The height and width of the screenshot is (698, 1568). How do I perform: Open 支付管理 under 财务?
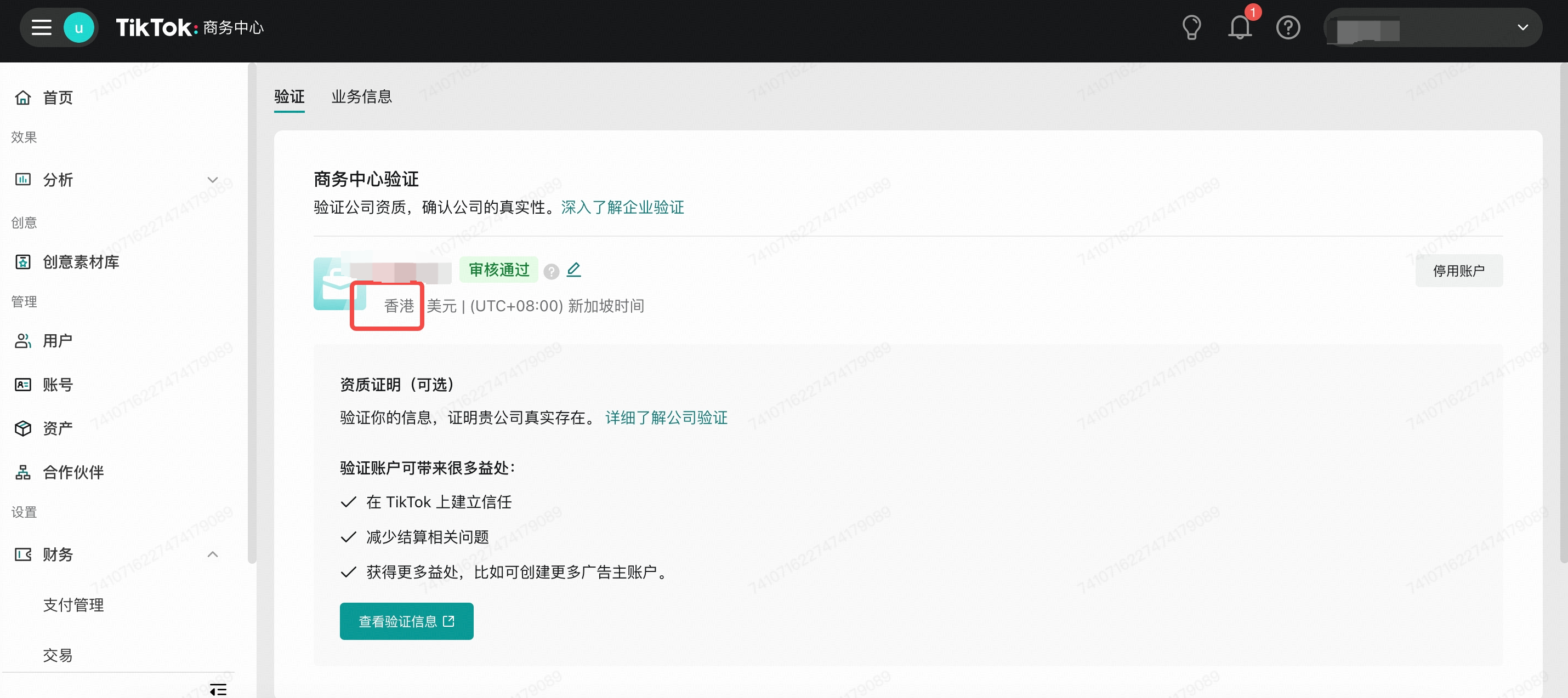pyautogui.click(x=73, y=605)
